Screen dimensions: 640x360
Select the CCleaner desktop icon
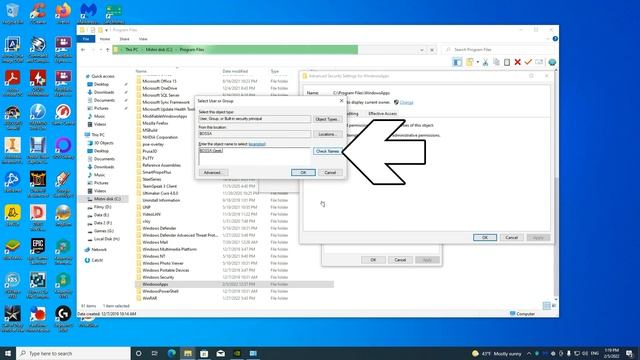[x=38, y=13]
